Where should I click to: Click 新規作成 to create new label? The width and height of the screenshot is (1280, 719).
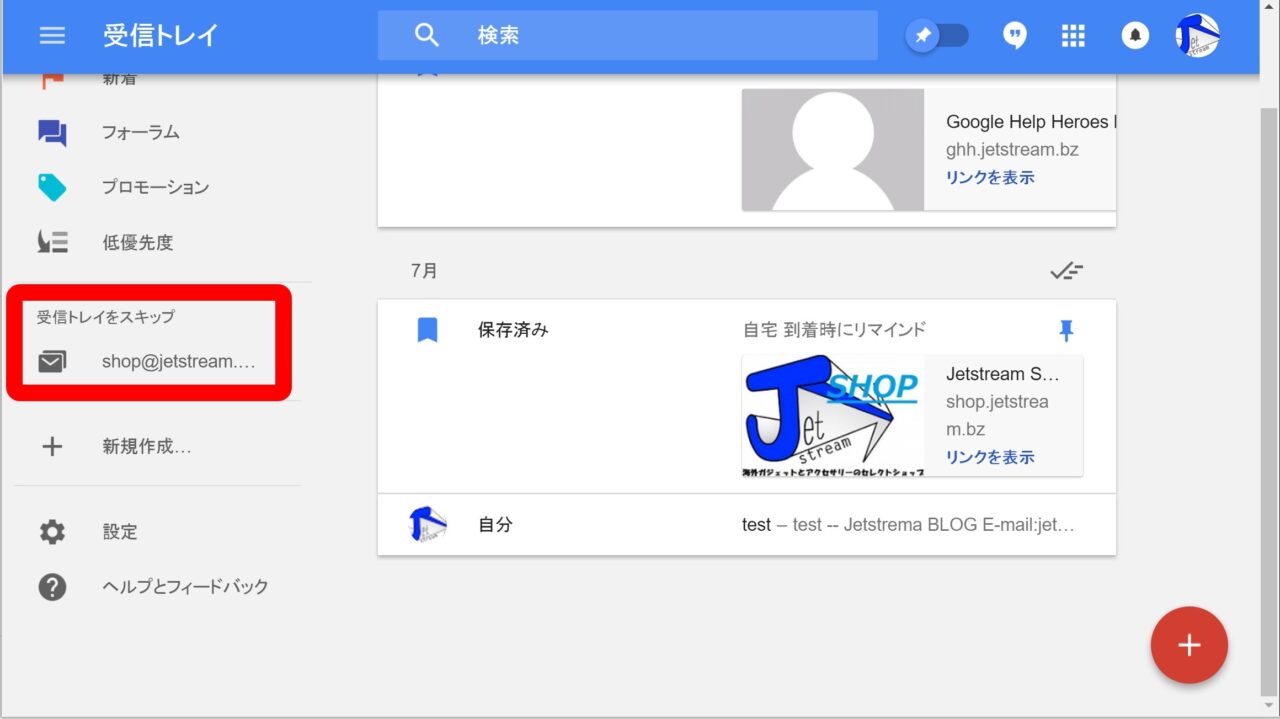coord(146,447)
